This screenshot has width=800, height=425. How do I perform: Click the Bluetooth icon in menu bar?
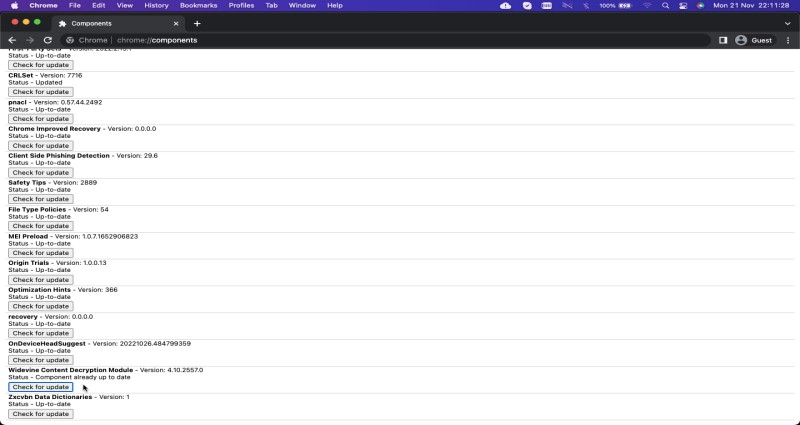click(586, 6)
